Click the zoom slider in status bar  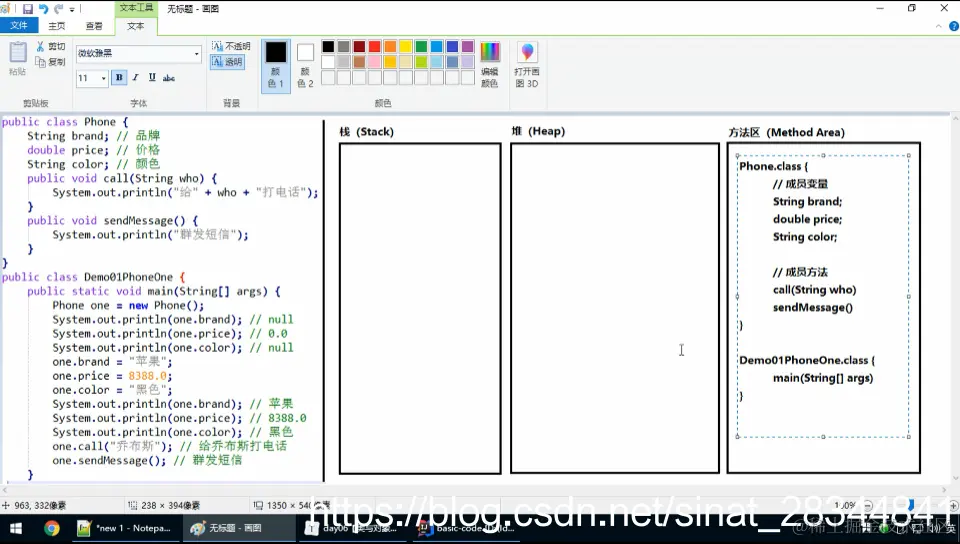pyautogui.click(x=910, y=505)
